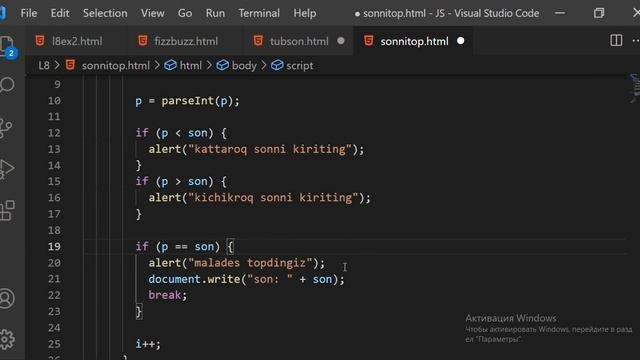The width and height of the screenshot is (640, 360).
Task: Open the More Actions ellipsis in editor
Action: click(636, 40)
